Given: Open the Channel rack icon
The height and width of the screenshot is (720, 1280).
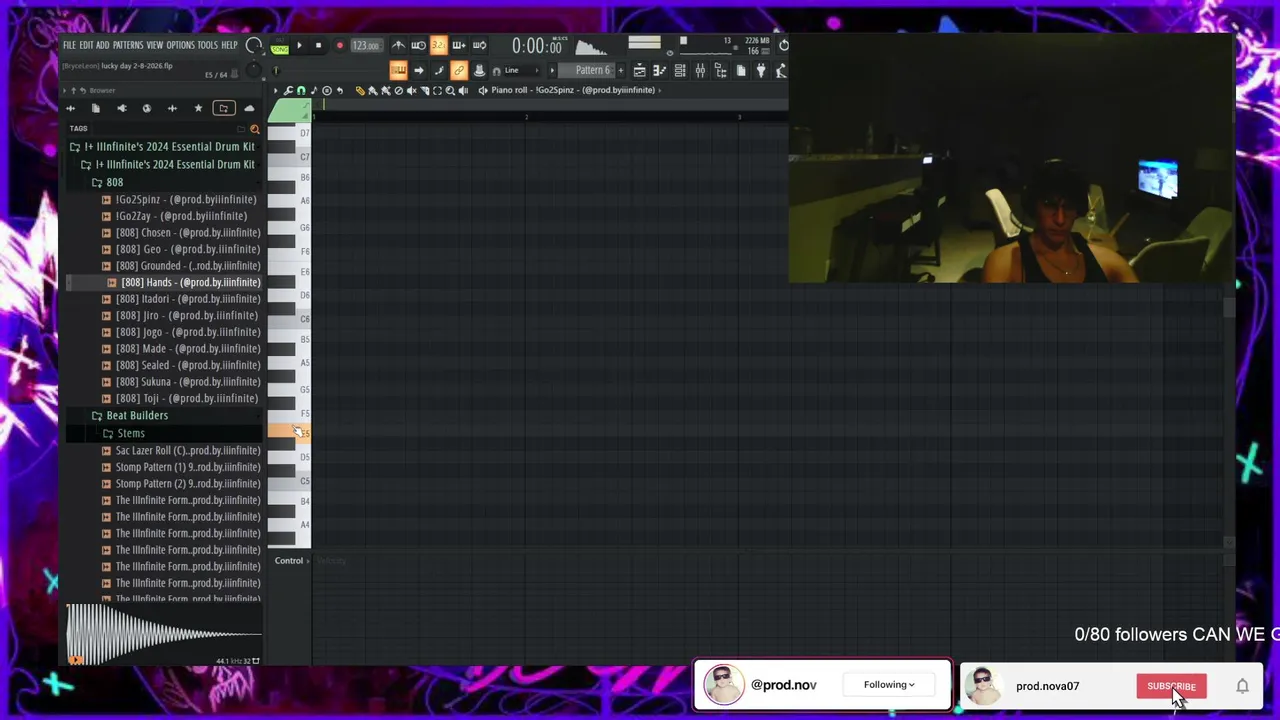Looking at the screenshot, I should pyautogui.click(x=680, y=70).
